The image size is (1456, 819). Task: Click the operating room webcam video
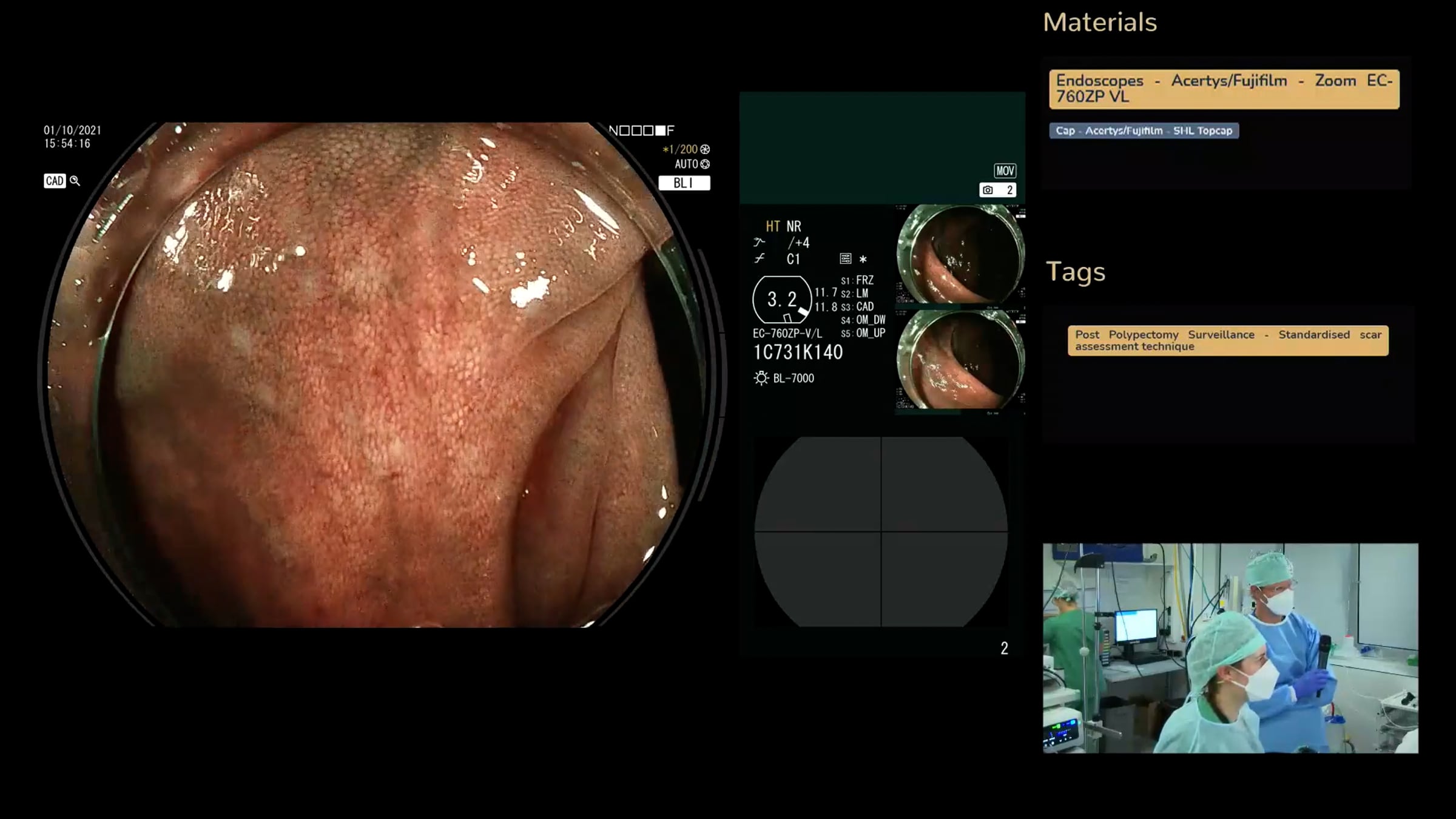point(1230,648)
